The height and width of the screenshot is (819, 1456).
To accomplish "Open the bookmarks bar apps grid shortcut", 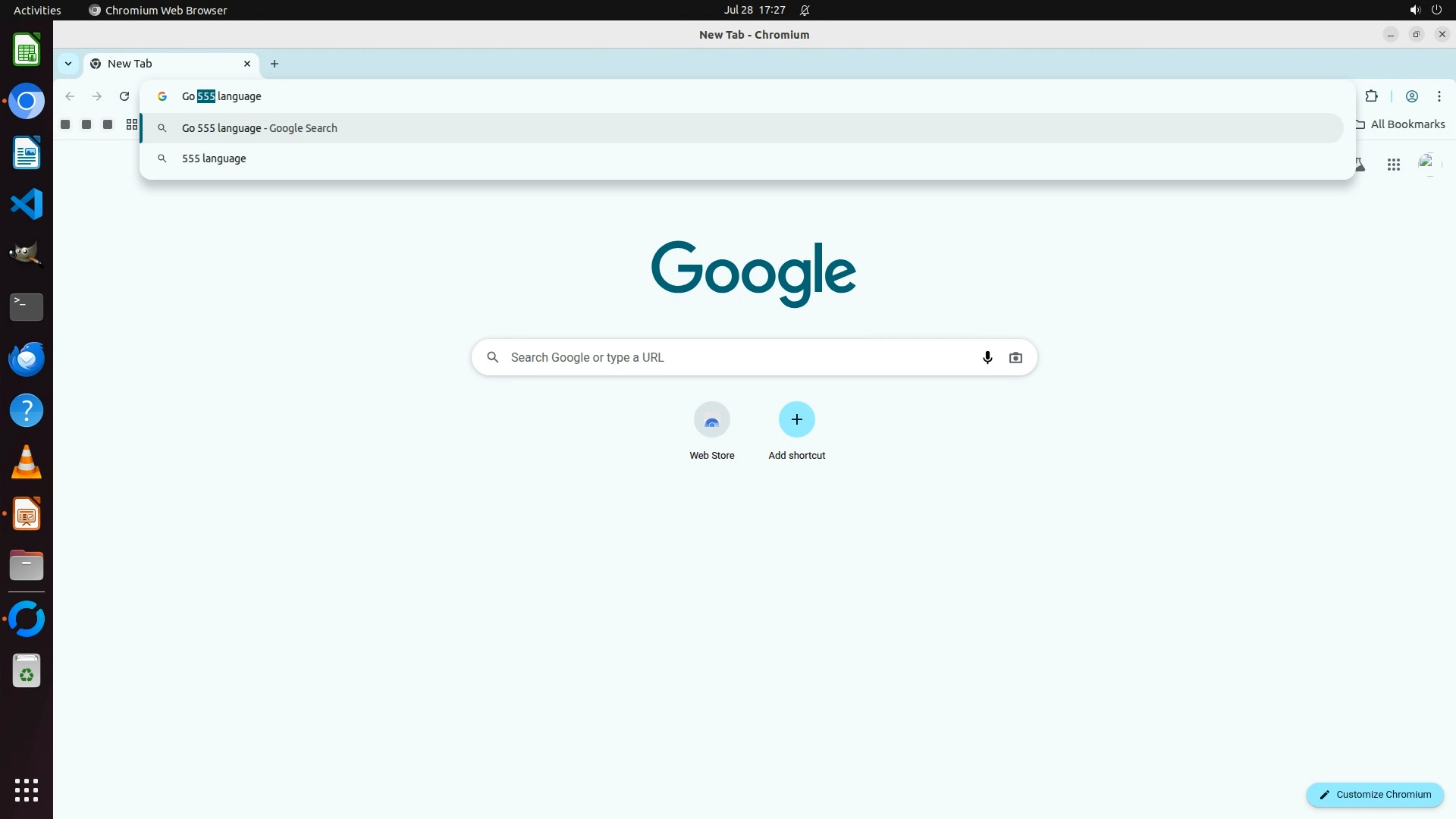I will (x=132, y=124).
